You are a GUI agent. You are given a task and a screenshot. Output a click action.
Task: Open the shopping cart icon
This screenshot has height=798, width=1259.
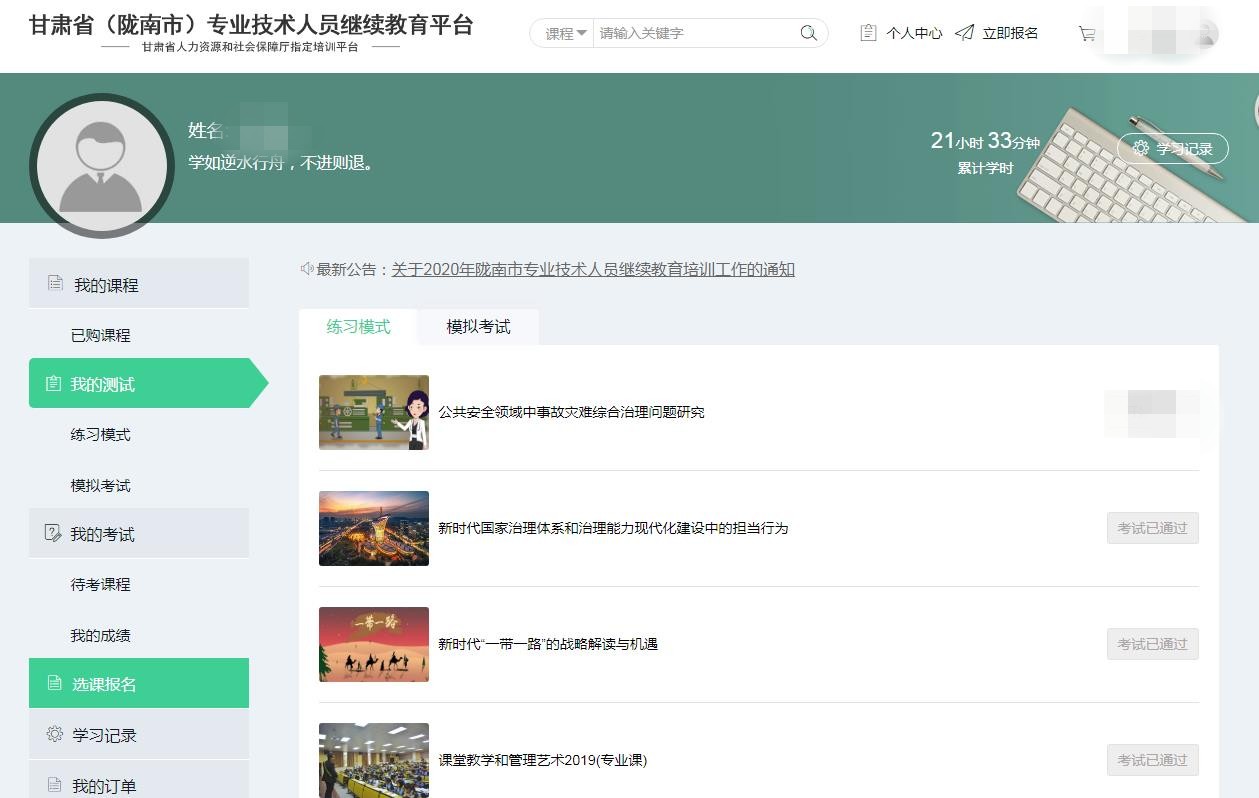pyautogui.click(x=1086, y=34)
